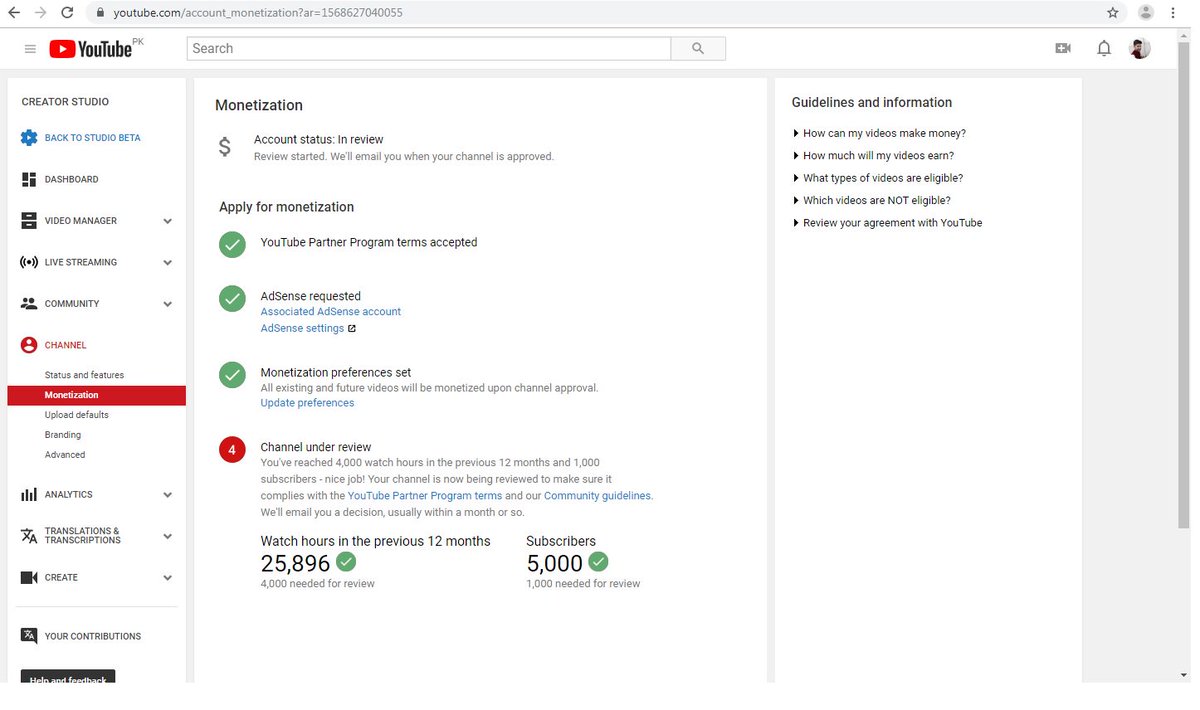This screenshot has width=1200, height=710.
Task: Expand 'How much will my videos earn?'
Action: [x=873, y=156]
